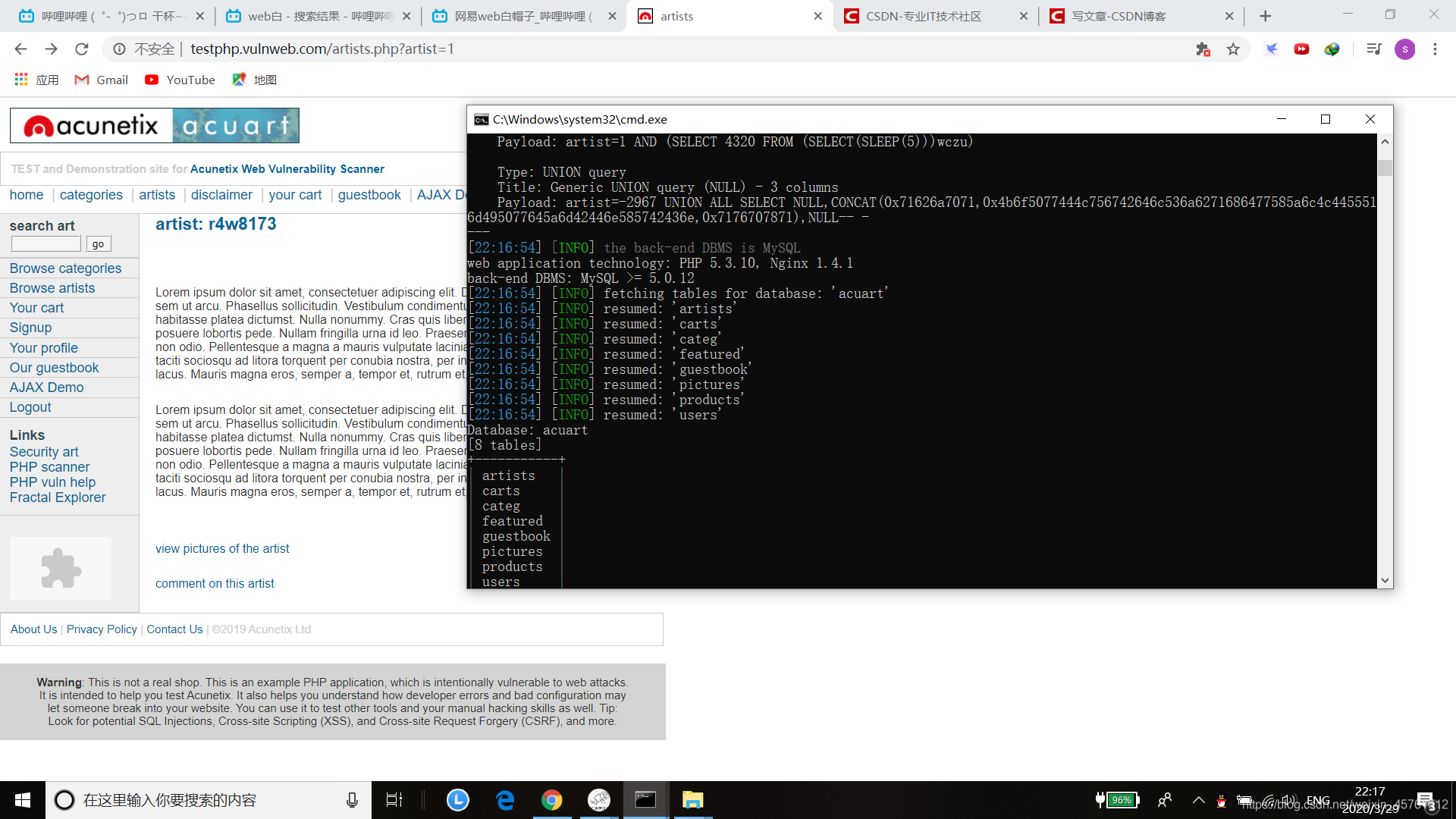The image size is (1456, 819).
Task: Show hidden system tray icons
Action: [1198, 800]
